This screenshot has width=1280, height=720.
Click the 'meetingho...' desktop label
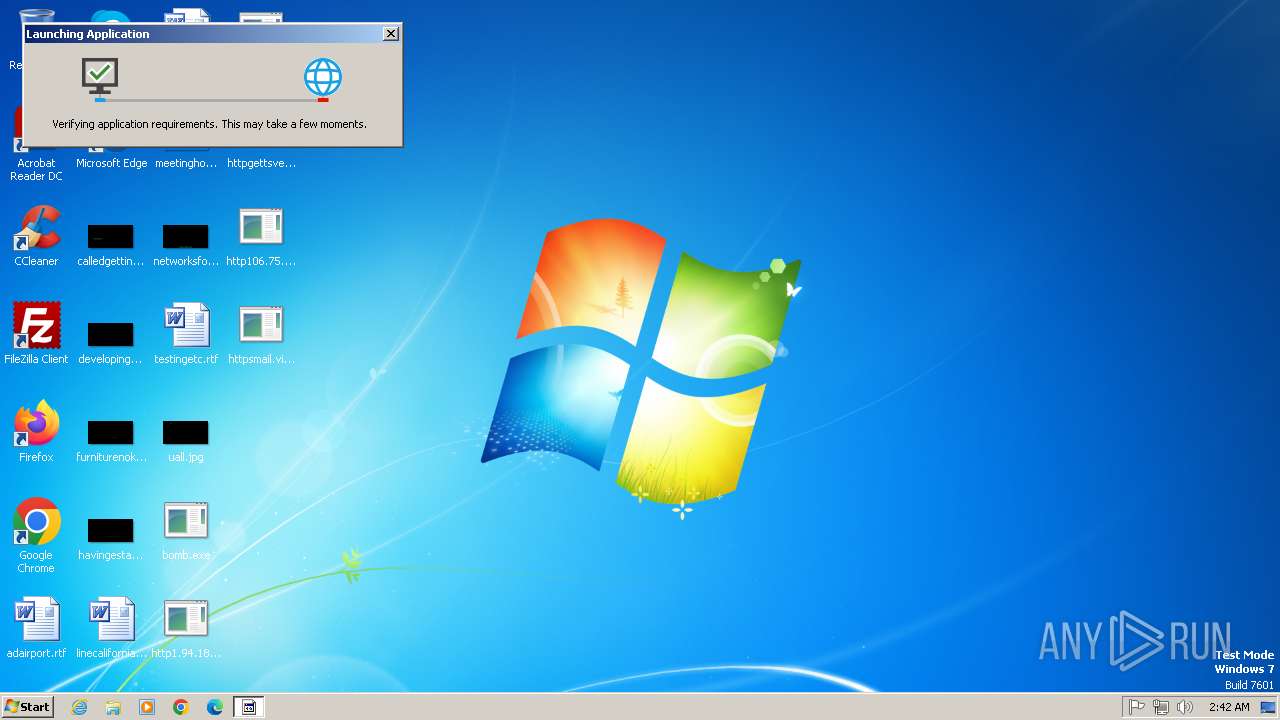(186, 163)
